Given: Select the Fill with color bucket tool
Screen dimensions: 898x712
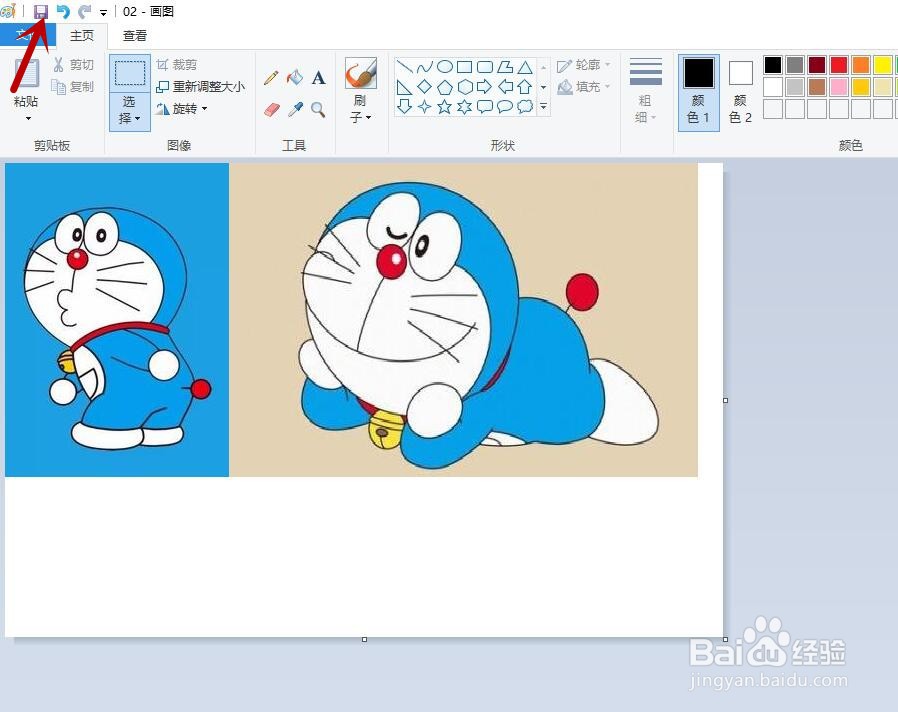Looking at the screenshot, I should 295,77.
